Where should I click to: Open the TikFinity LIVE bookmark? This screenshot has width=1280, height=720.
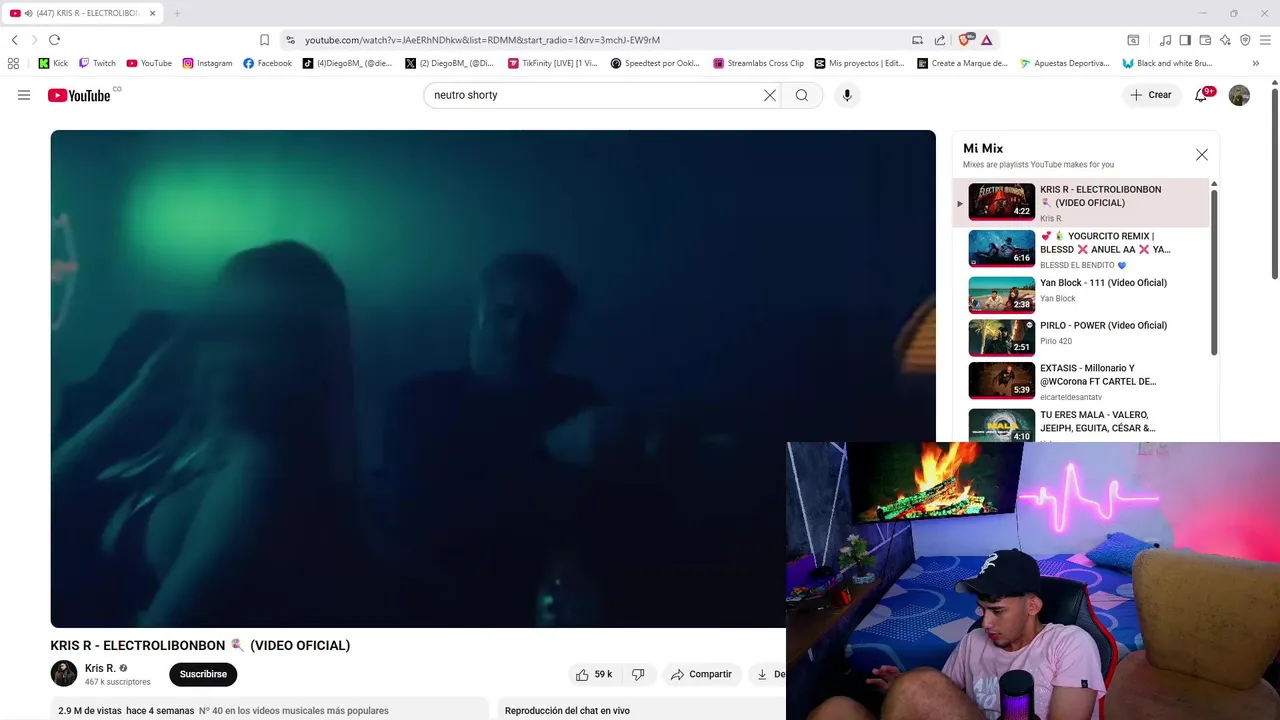[552, 63]
